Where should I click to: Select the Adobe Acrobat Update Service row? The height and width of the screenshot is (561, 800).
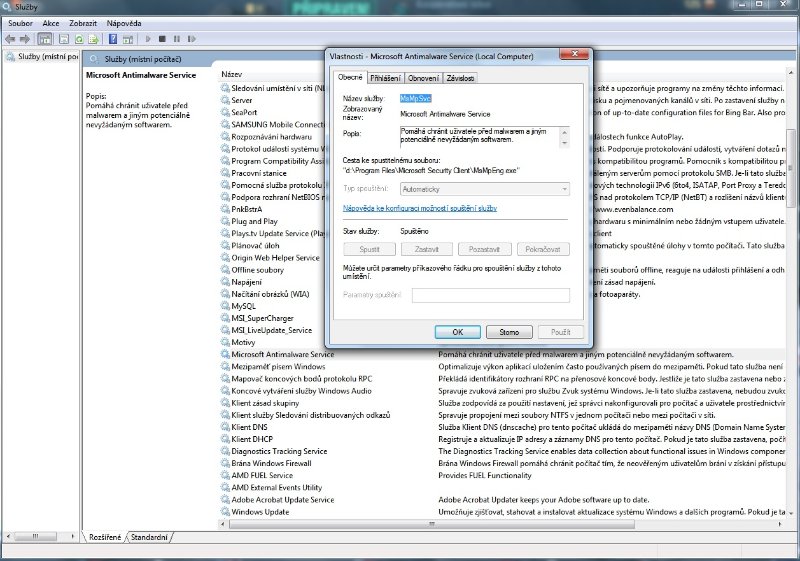click(x=503, y=500)
